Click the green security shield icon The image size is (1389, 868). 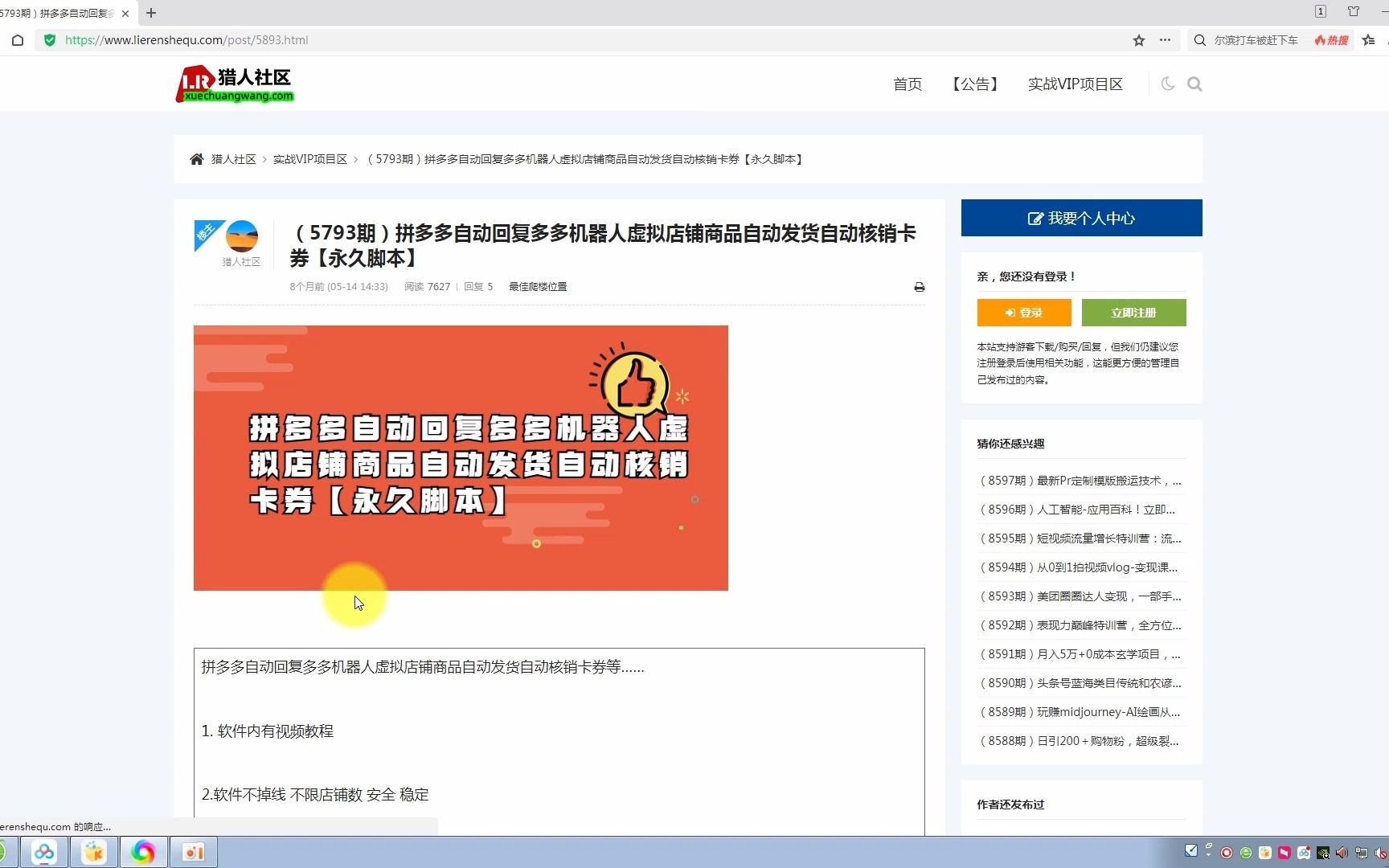pyautogui.click(x=50, y=40)
